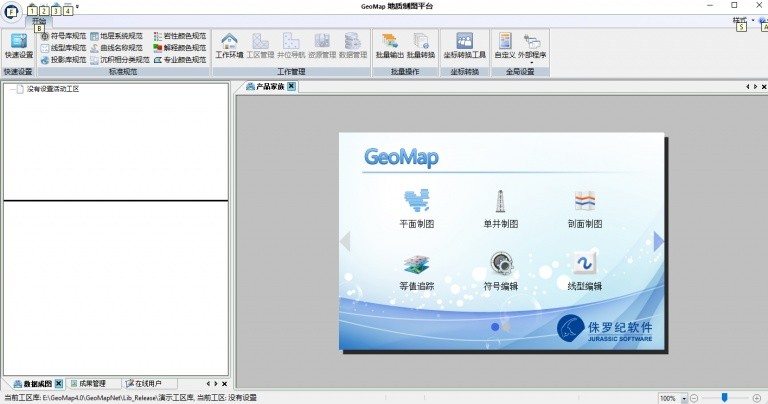Launch 单井制图 single well mapping
768x404 pixels.
501,208
